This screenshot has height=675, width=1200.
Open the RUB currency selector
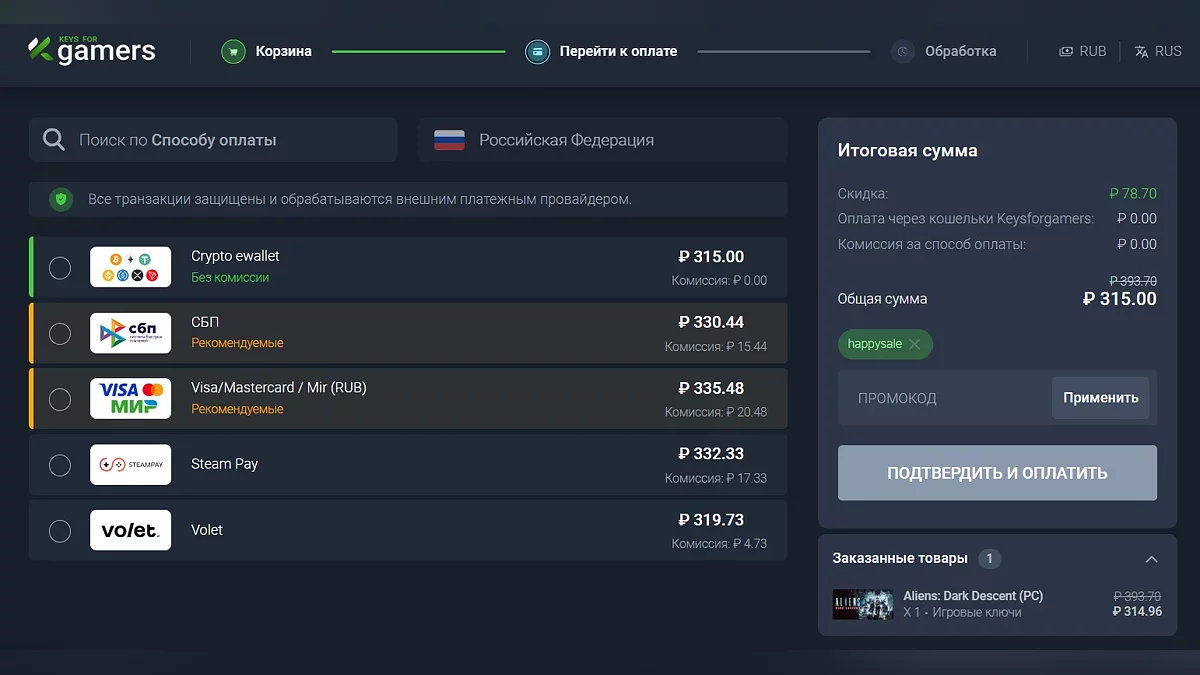pyautogui.click(x=1083, y=51)
